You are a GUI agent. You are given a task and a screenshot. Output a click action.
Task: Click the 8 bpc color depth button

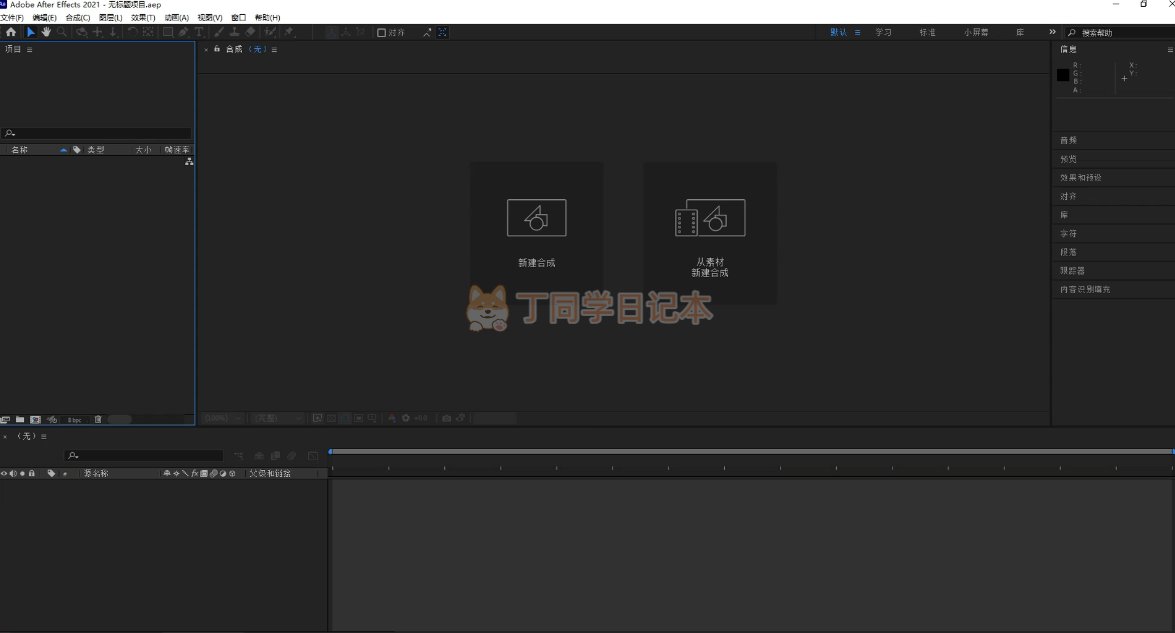(74, 420)
